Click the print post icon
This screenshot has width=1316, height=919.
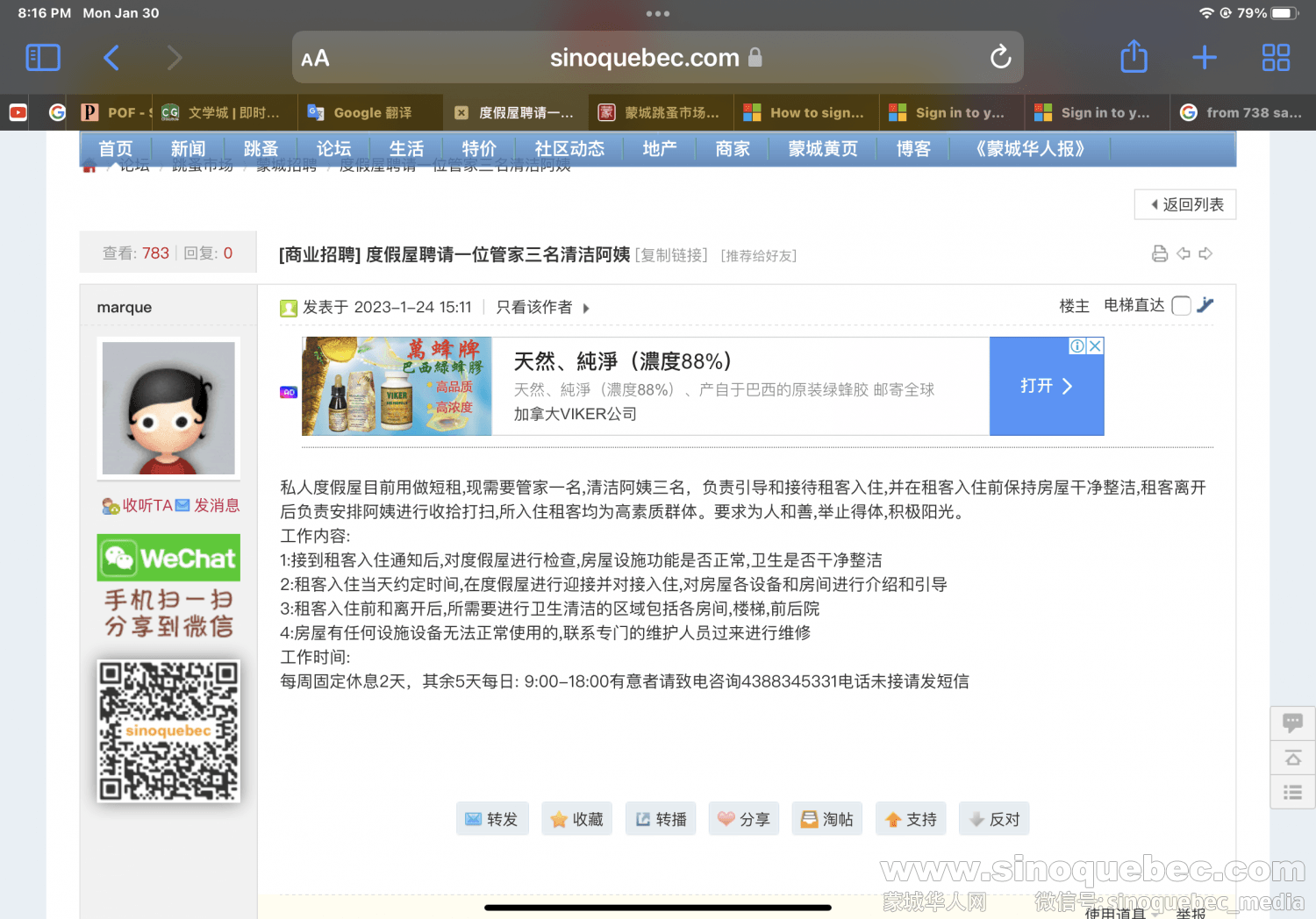(1159, 254)
